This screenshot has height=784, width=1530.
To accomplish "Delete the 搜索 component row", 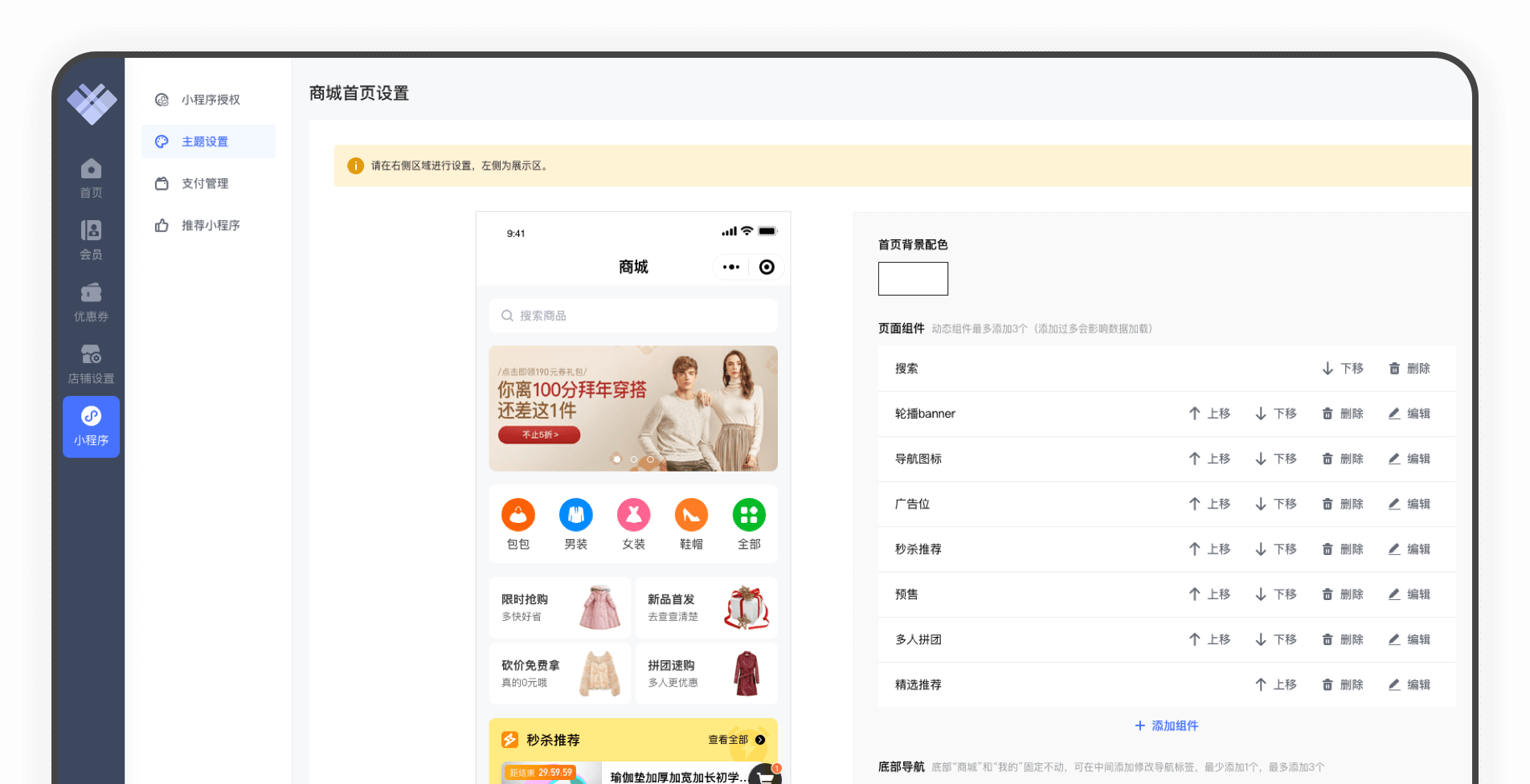I will pyautogui.click(x=1409, y=369).
